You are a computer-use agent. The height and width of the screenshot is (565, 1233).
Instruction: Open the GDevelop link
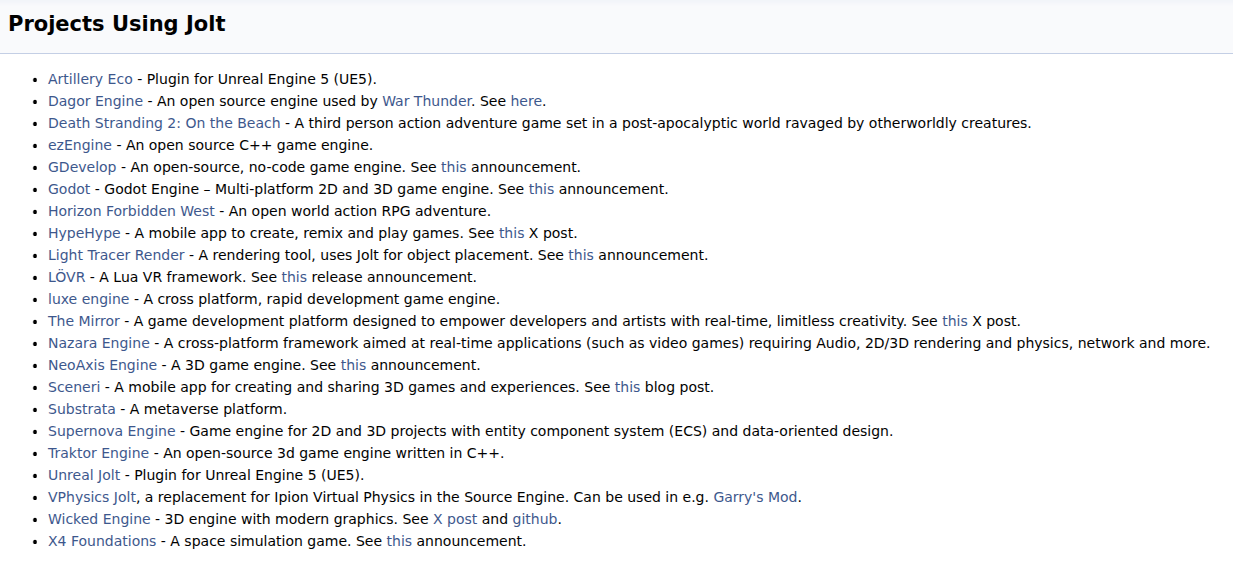(x=82, y=167)
